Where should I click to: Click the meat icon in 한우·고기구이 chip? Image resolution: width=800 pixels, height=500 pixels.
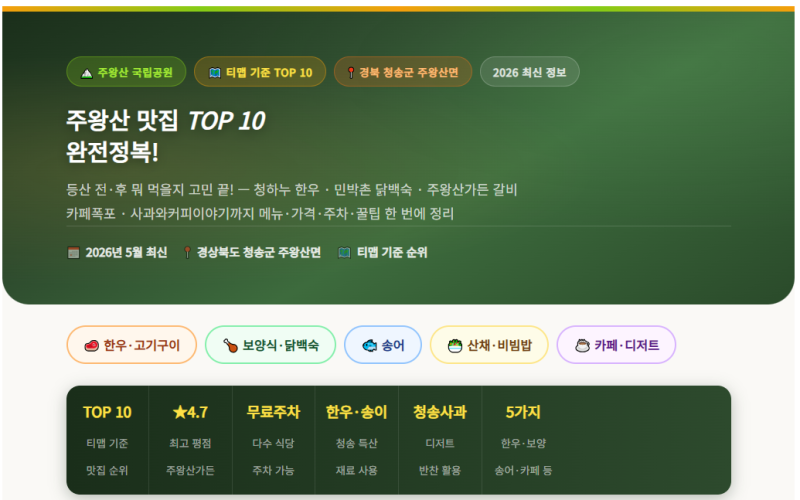[91, 346]
